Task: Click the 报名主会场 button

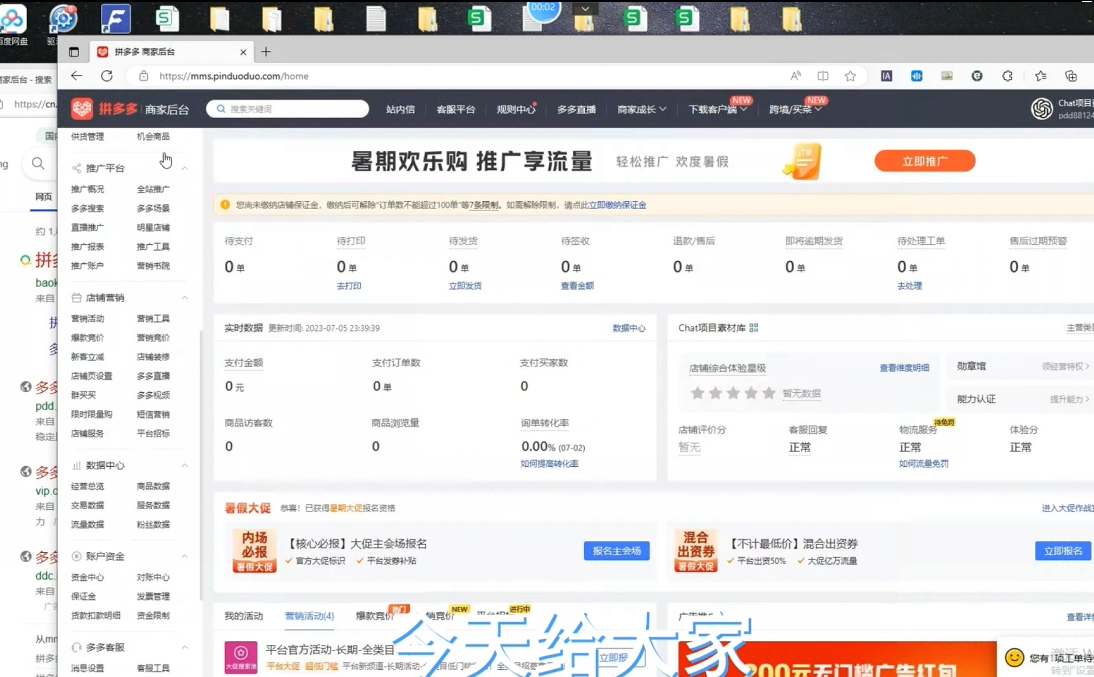Action: (x=616, y=551)
